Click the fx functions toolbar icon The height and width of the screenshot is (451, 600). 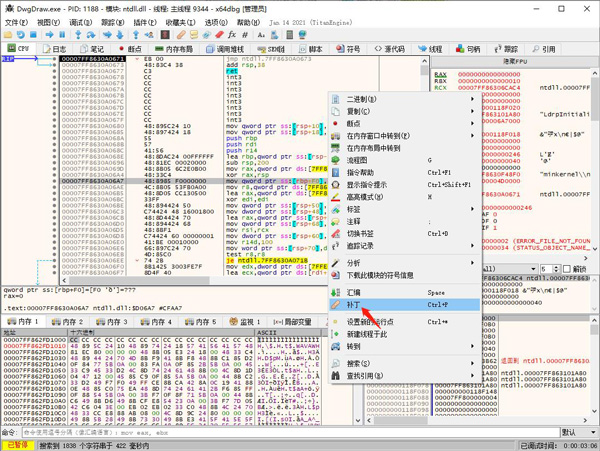[232, 35]
